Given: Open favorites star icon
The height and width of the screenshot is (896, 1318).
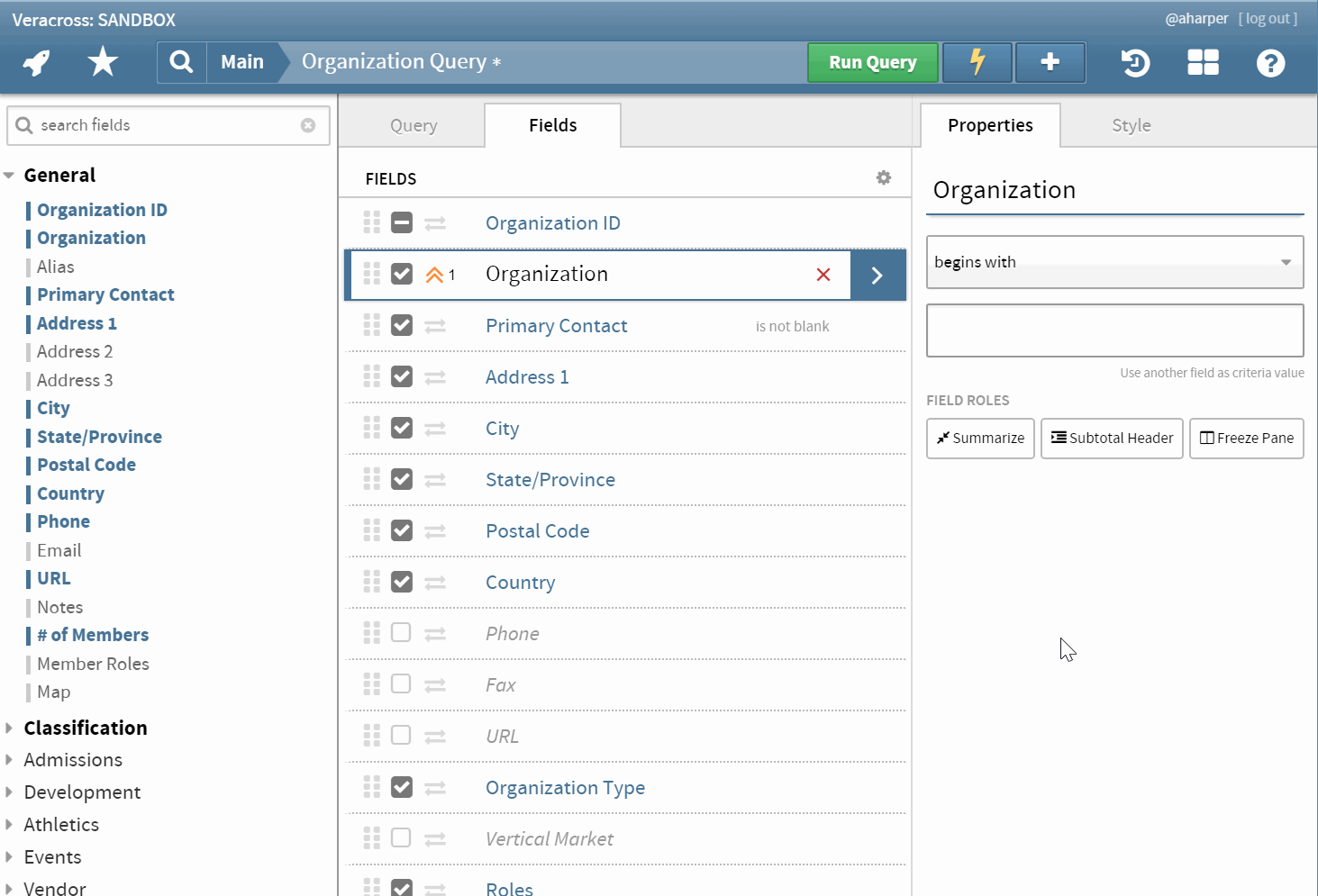Looking at the screenshot, I should (103, 62).
